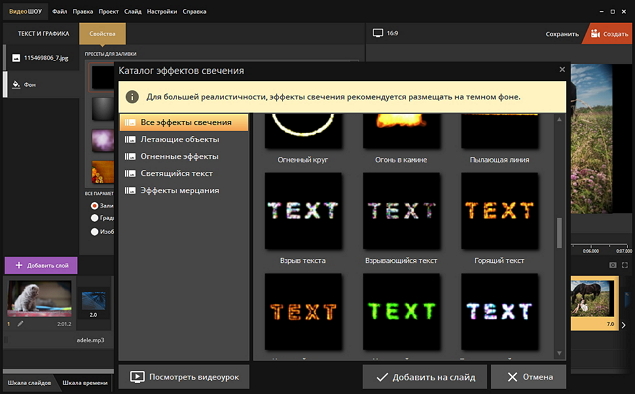This screenshot has height=394, width=635.
Task: Choose the green TEXT effect thumbnail
Action: point(401,312)
